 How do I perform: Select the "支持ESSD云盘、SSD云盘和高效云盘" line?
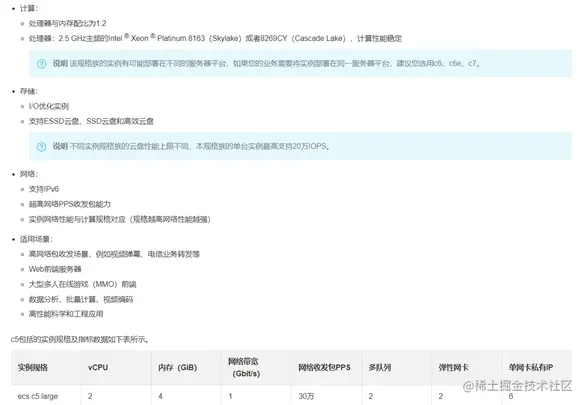pos(91,121)
